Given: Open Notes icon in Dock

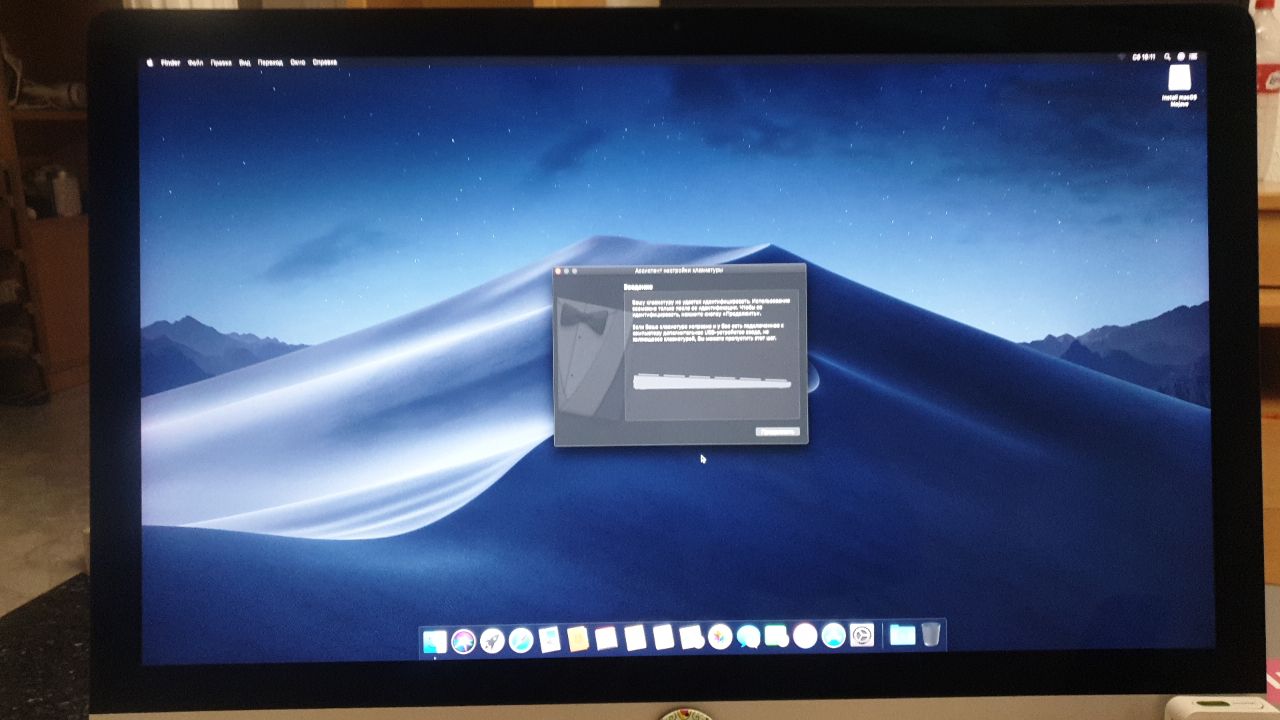Looking at the screenshot, I should pos(635,638).
